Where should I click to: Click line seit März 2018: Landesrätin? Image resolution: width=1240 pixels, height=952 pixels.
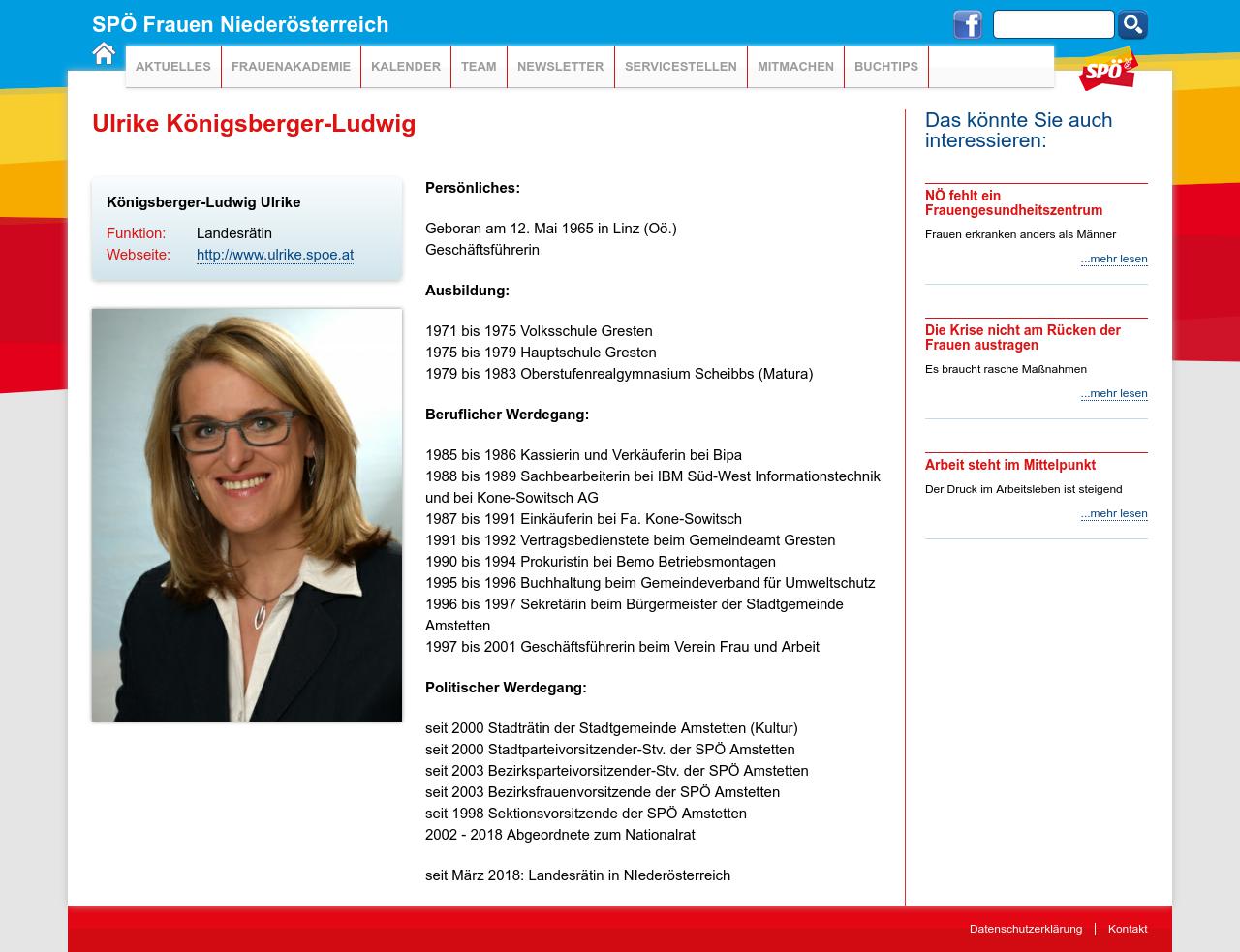click(577, 875)
